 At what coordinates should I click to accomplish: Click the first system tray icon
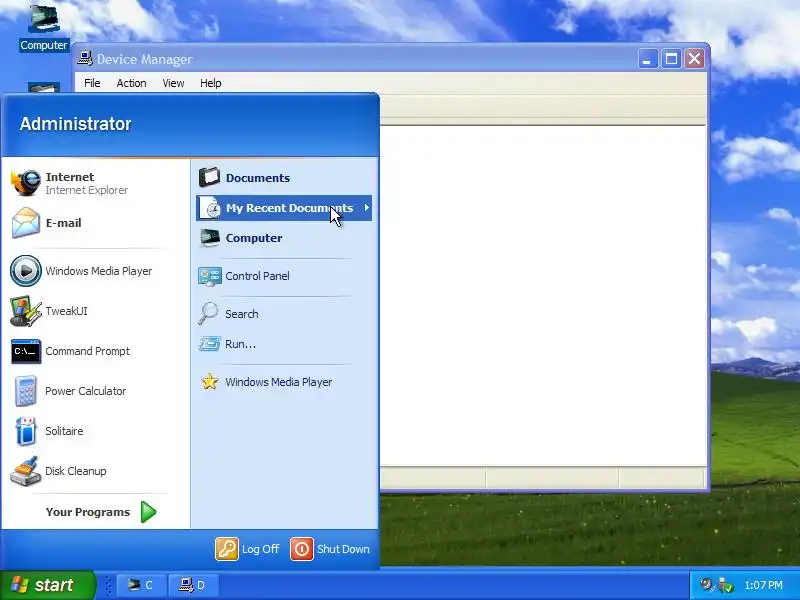(x=706, y=584)
